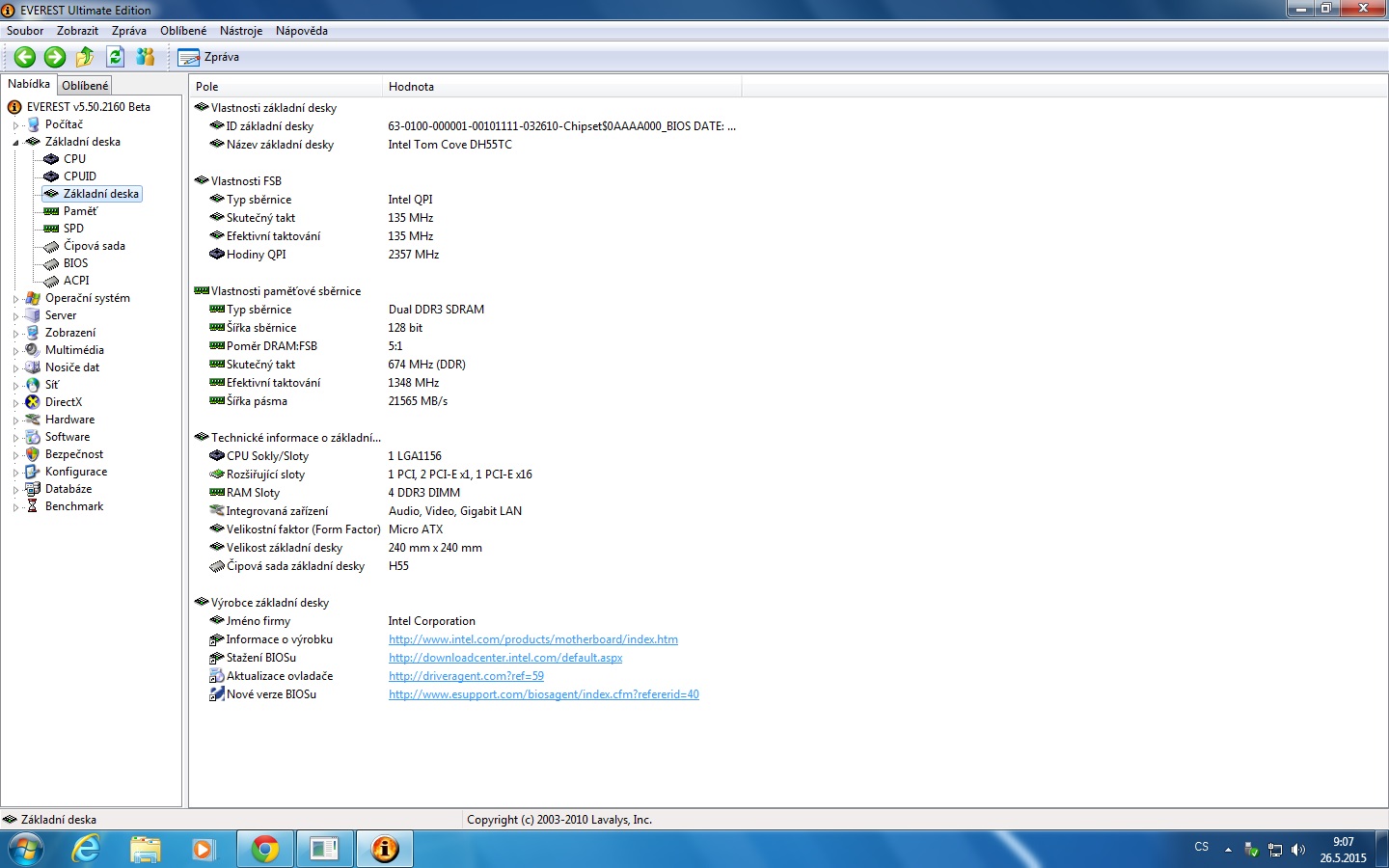Click the EVEREST taskbar button

pos(385,849)
